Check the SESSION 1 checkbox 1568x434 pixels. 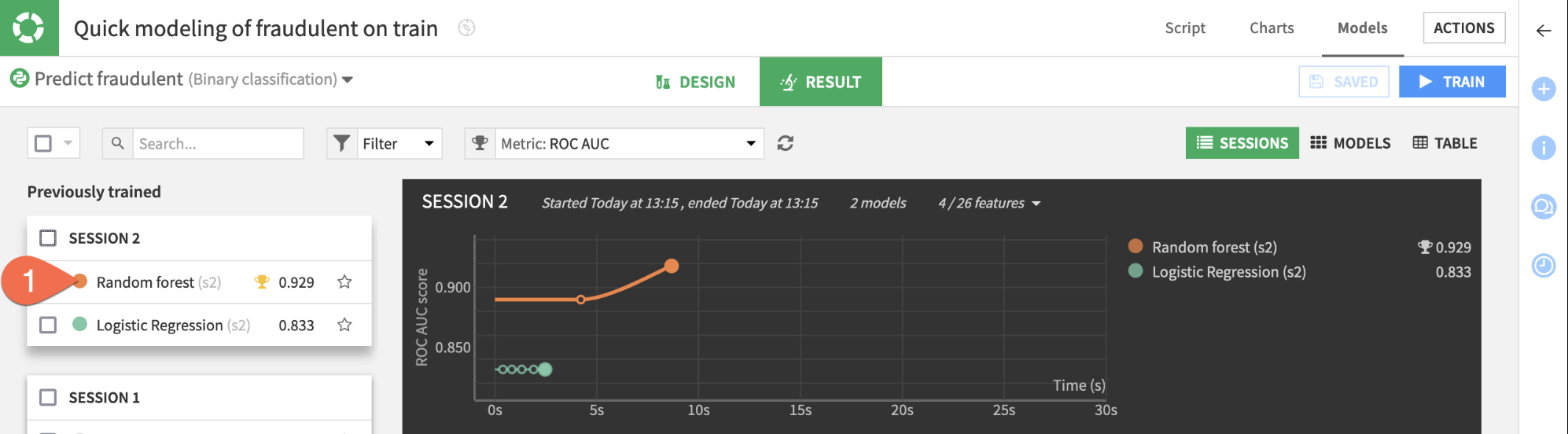[48, 397]
